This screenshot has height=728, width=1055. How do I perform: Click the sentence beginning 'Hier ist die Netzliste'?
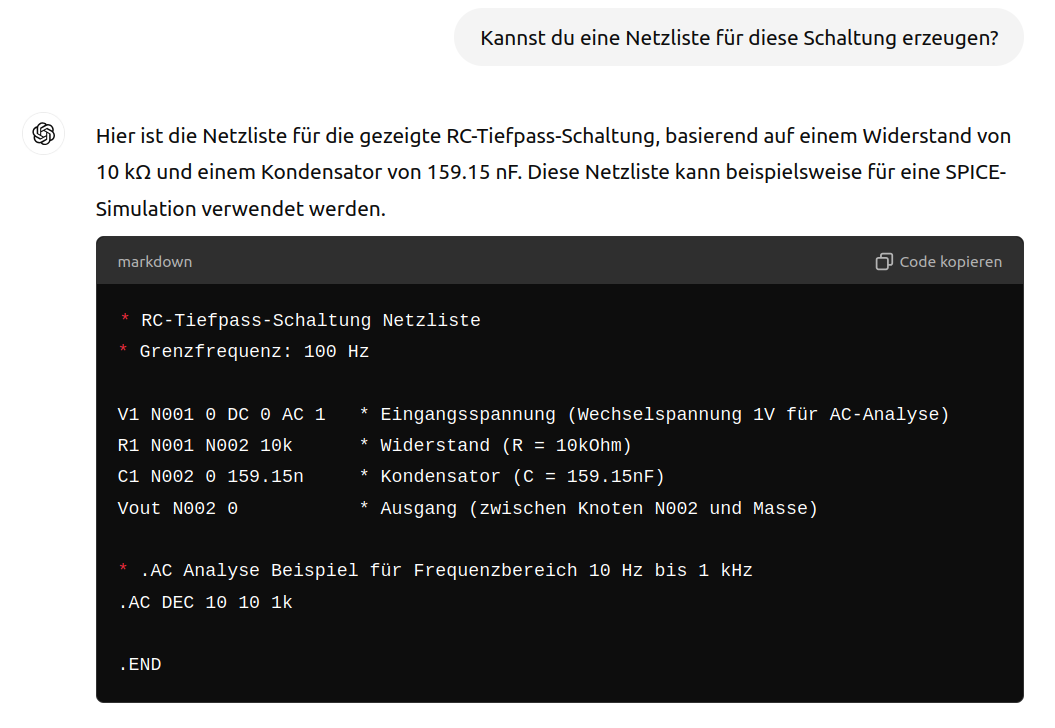point(553,154)
